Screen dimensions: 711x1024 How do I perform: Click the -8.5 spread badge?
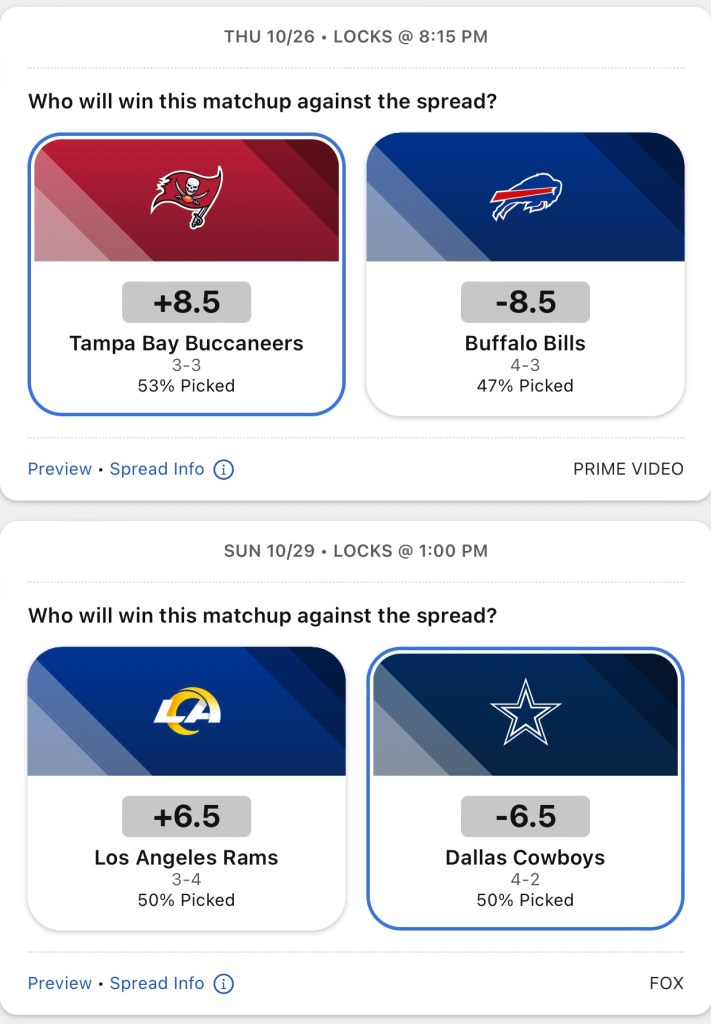525,302
